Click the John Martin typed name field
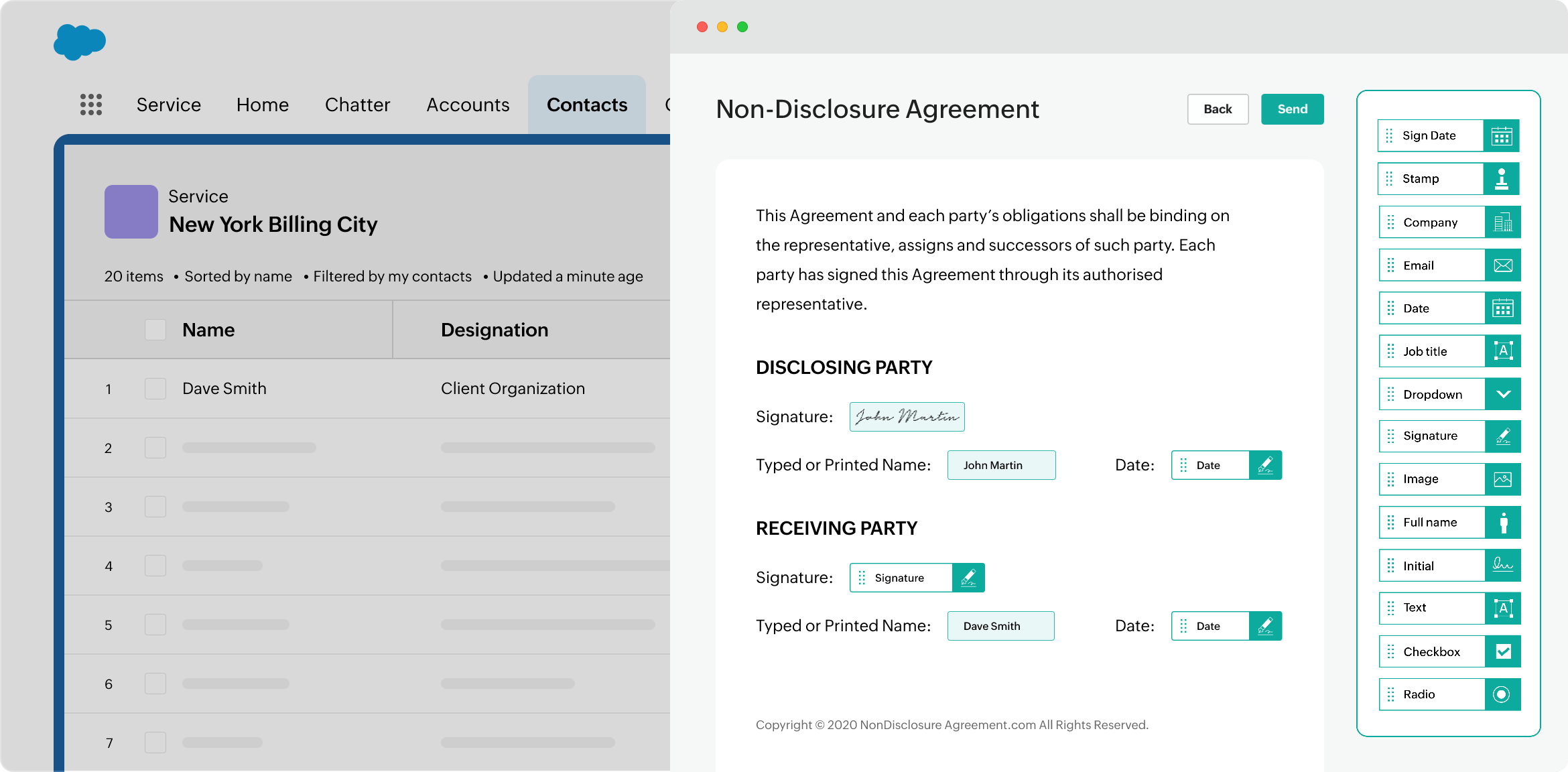Image resolution: width=1568 pixels, height=772 pixels. coord(1001,465)
